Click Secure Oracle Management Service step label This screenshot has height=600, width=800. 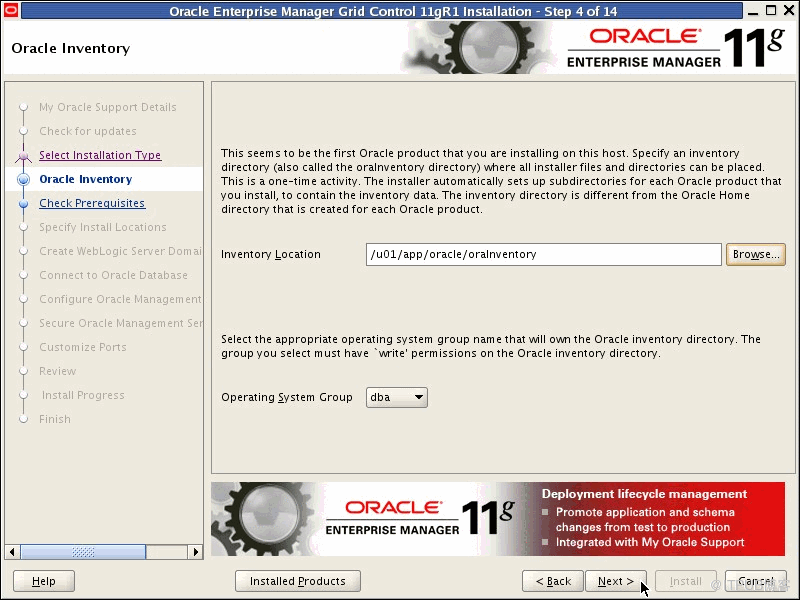[121, 323]
